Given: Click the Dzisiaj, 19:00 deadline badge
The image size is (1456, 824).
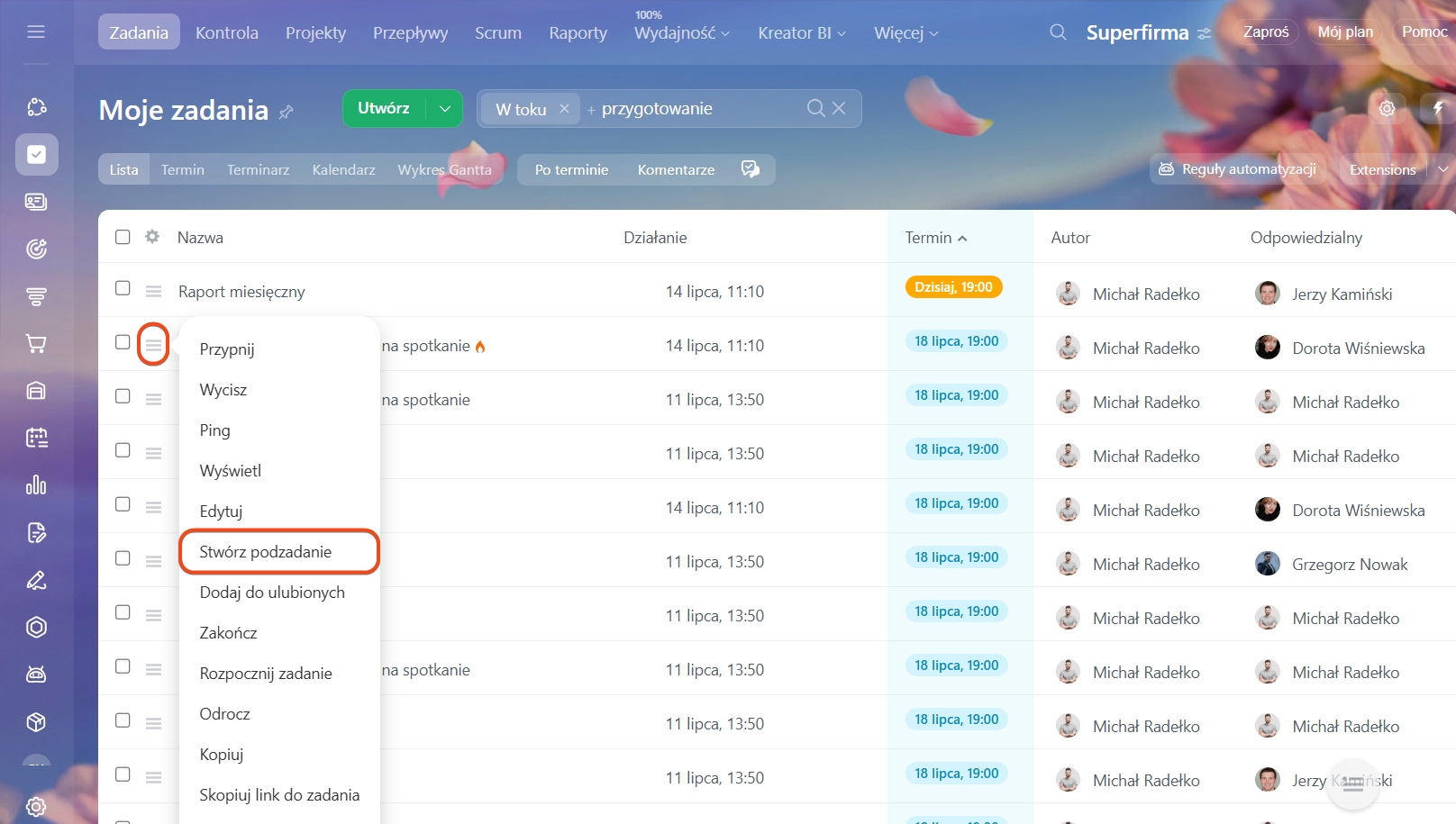Looking at the screenshot, I should [x=953, y=287].
